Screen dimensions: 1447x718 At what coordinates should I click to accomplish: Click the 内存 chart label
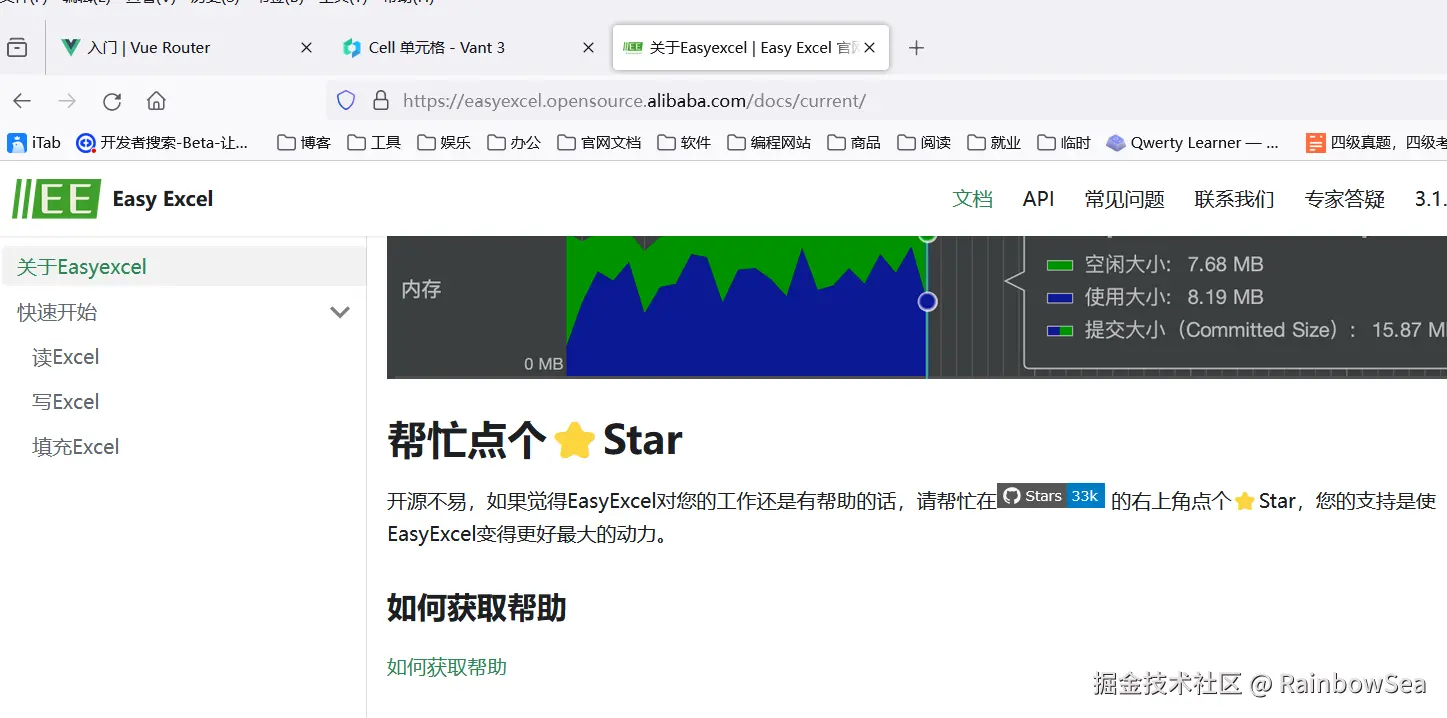(421, 289)
